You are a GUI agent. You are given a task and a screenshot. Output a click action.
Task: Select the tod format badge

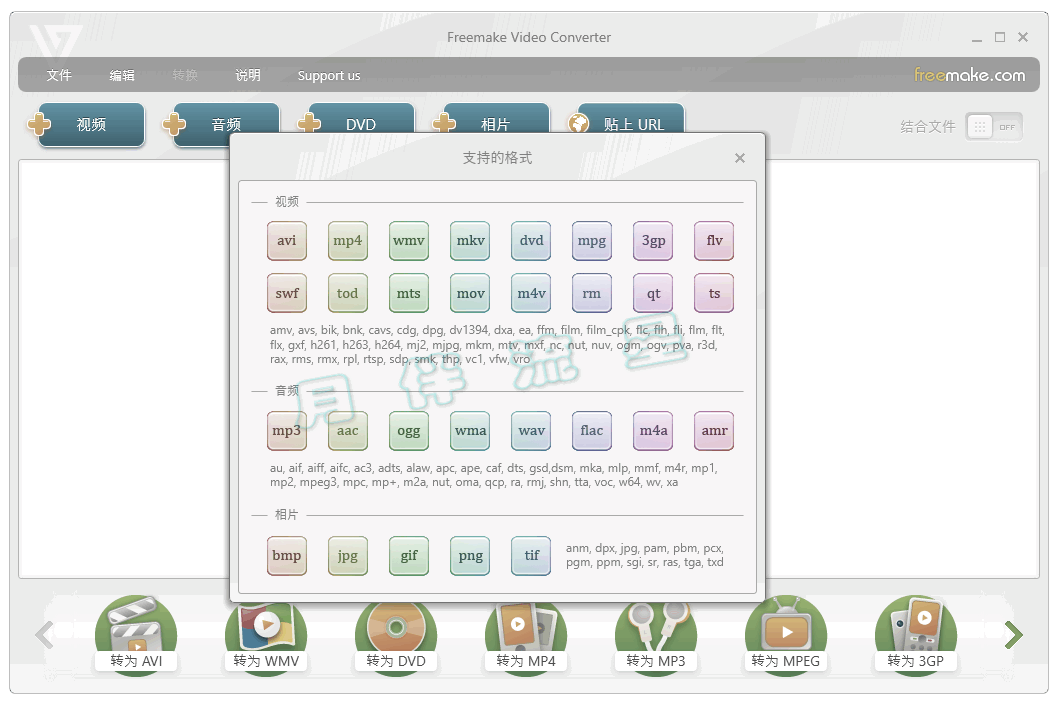tap(347, 293)
